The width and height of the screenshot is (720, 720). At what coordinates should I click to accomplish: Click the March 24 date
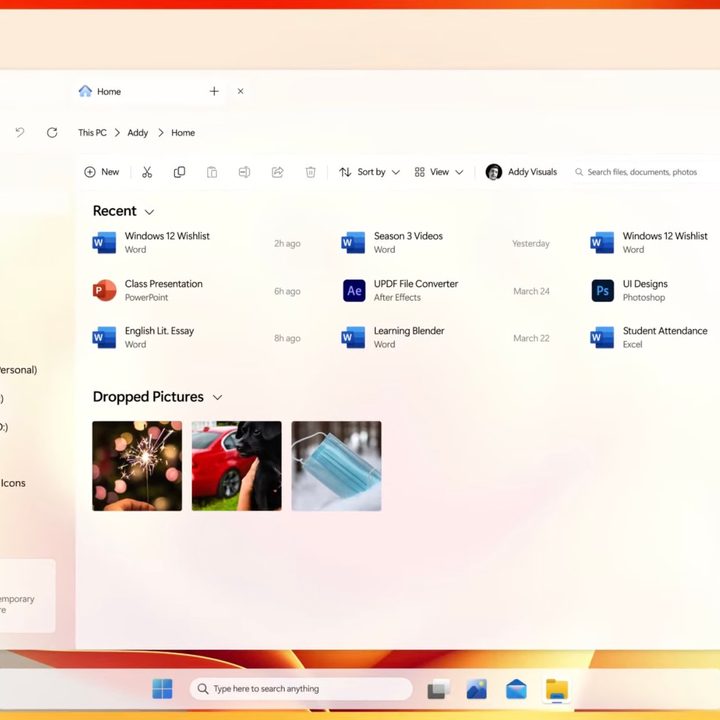531,291
